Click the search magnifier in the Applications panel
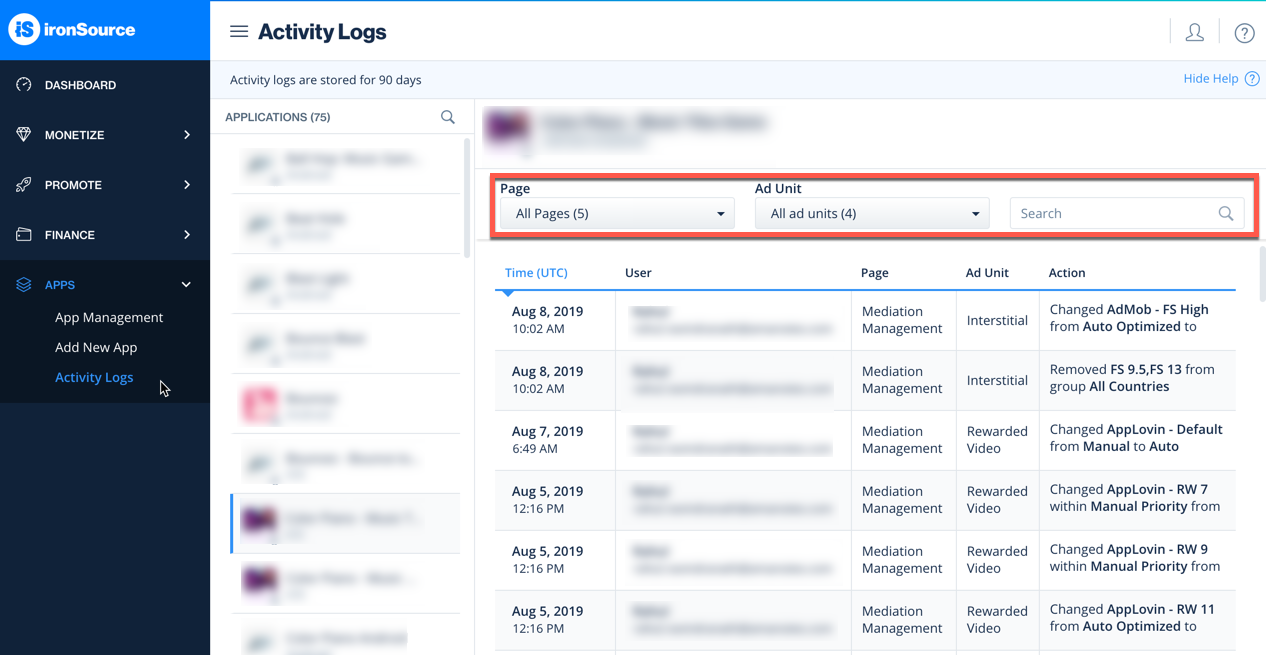1266x655 pixels. 447,117
